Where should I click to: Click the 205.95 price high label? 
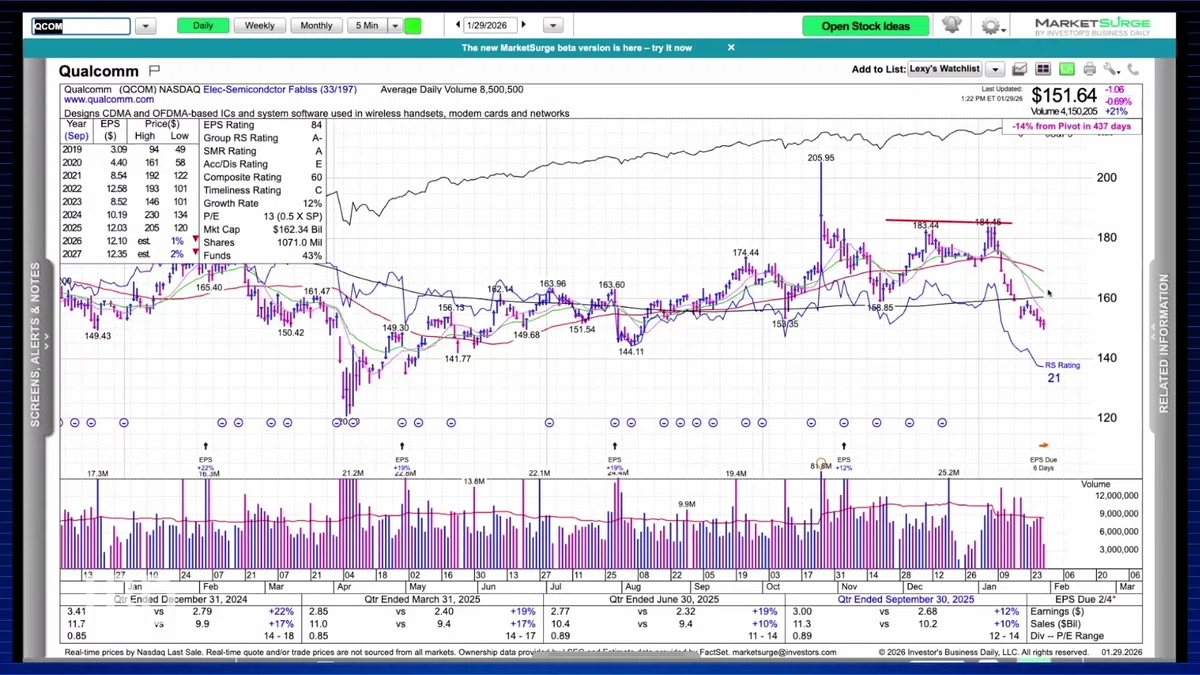click(x=821, y=158)
